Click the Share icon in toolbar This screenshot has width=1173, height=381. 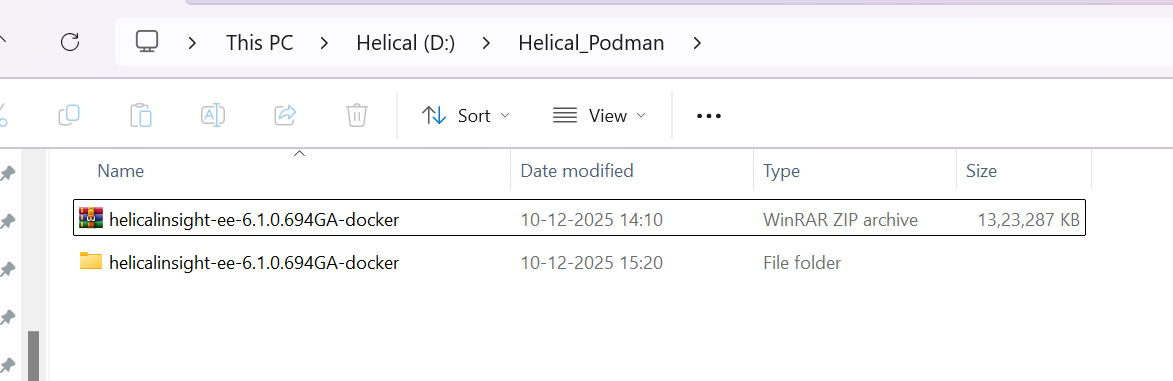285,115
